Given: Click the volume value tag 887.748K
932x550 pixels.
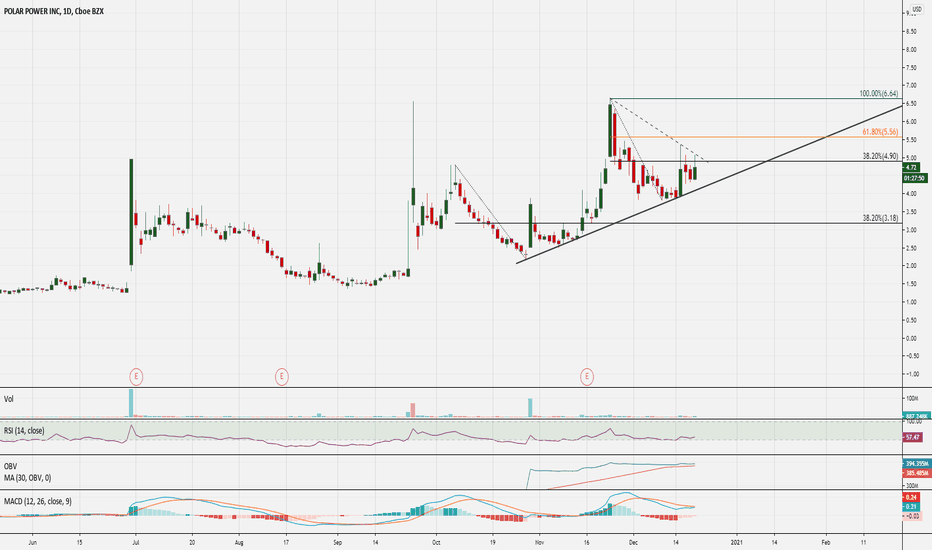Looking at the screenshot, I should pyautogui.click(x=916, y=416).
